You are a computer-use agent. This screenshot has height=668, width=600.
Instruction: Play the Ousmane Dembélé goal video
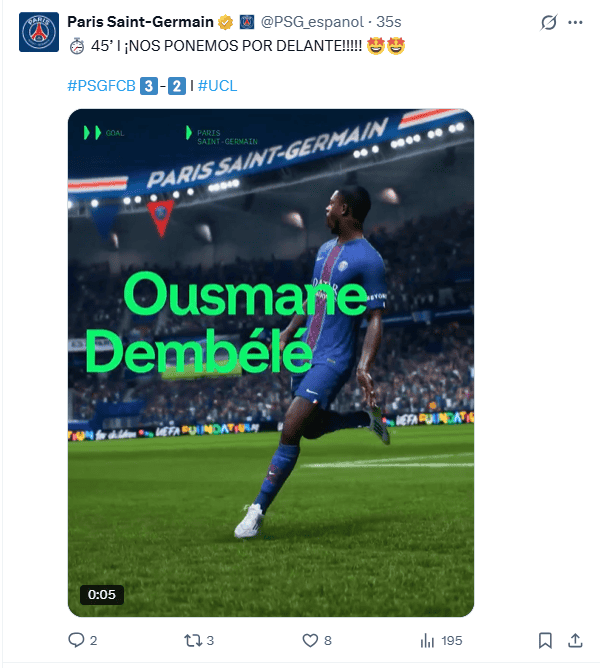pyautogui.click(x=271, y=363)
